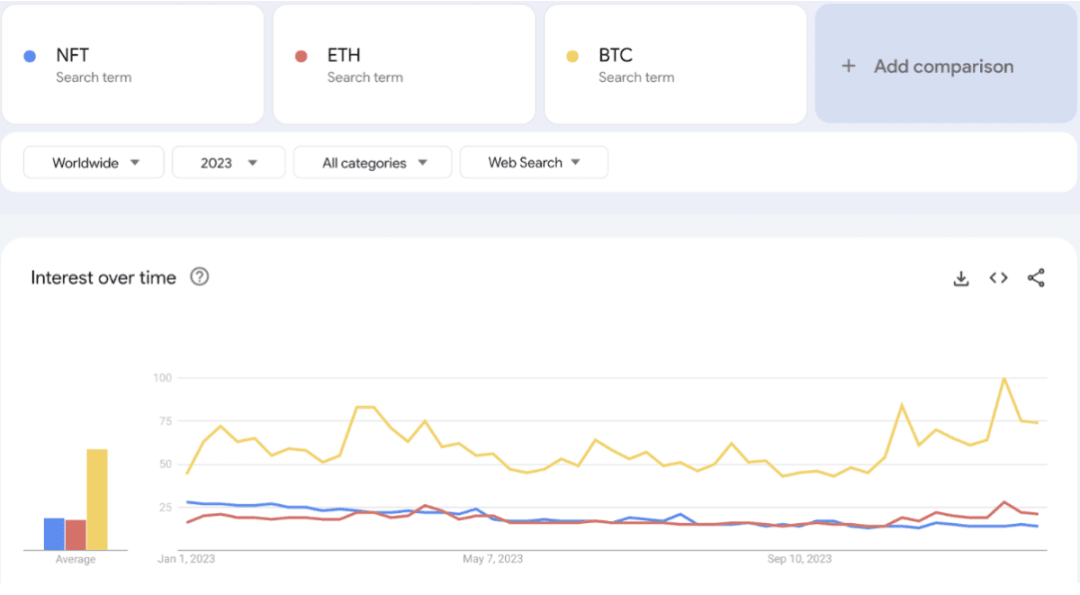This screenshot has width=1080, height=595.
Task: Click the BTC peak point at 100
Action: point(1004,379)
